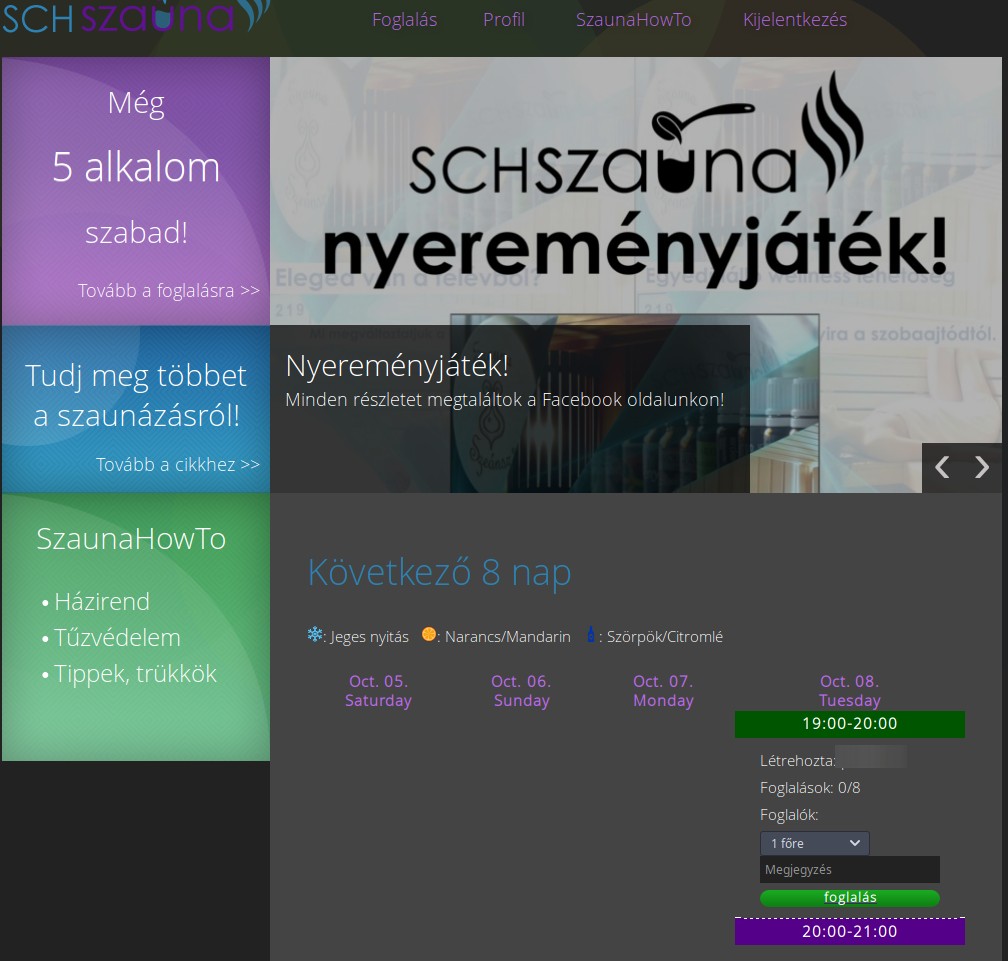Open the Tűzvédelem list item
Viewport: 1008px width, 961px height.
[117, 638]
